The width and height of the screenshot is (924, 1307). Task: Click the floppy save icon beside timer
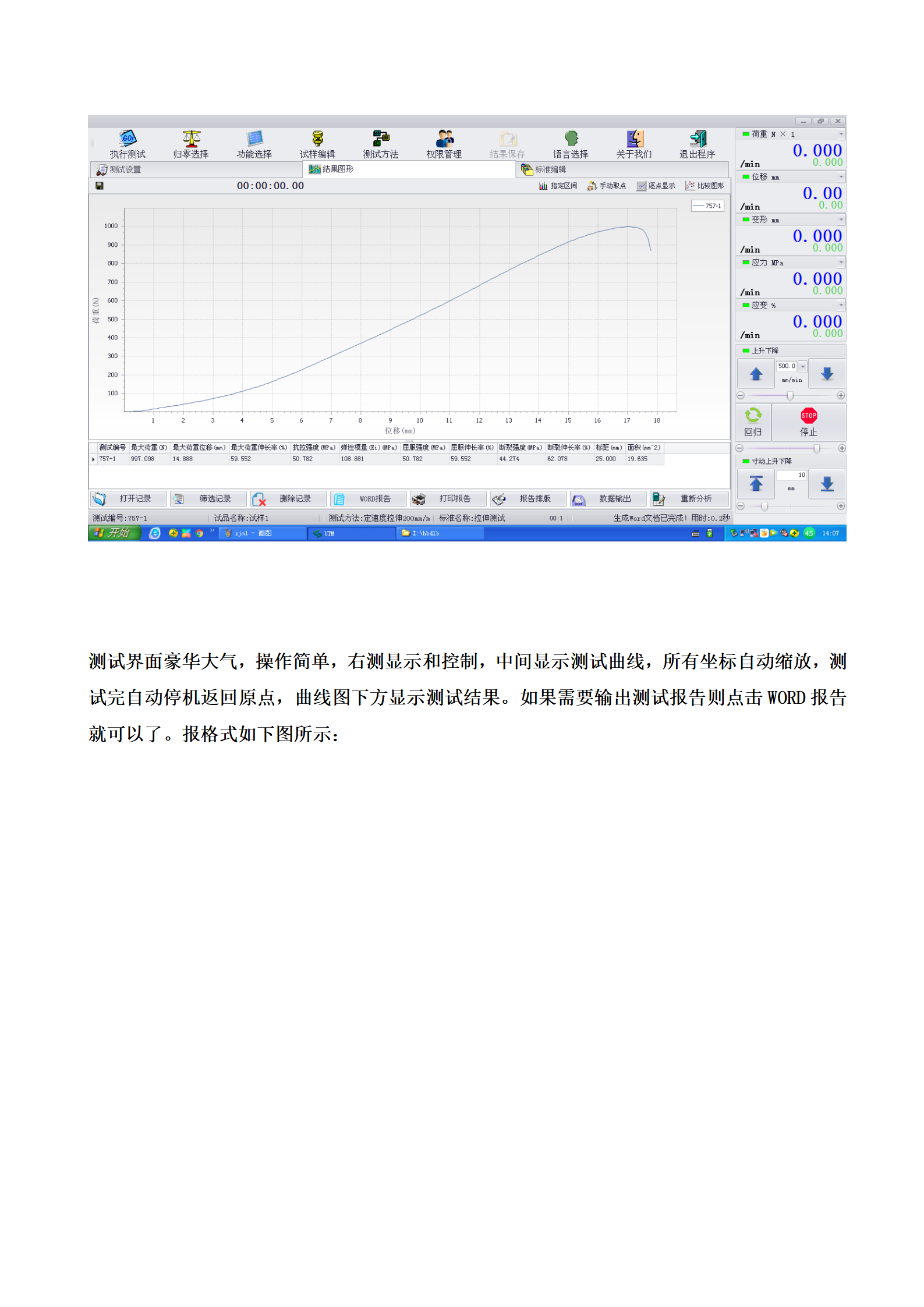pyautogui.click(x=100, y=186)
